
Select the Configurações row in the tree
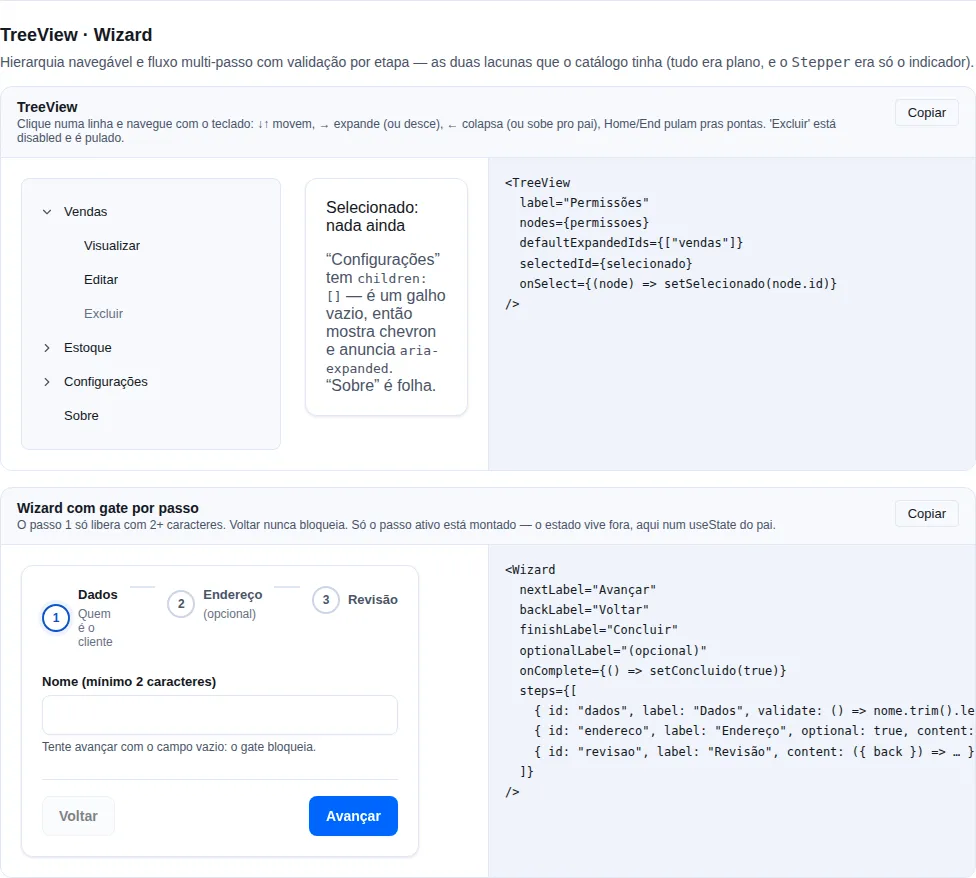coord(151,381)
